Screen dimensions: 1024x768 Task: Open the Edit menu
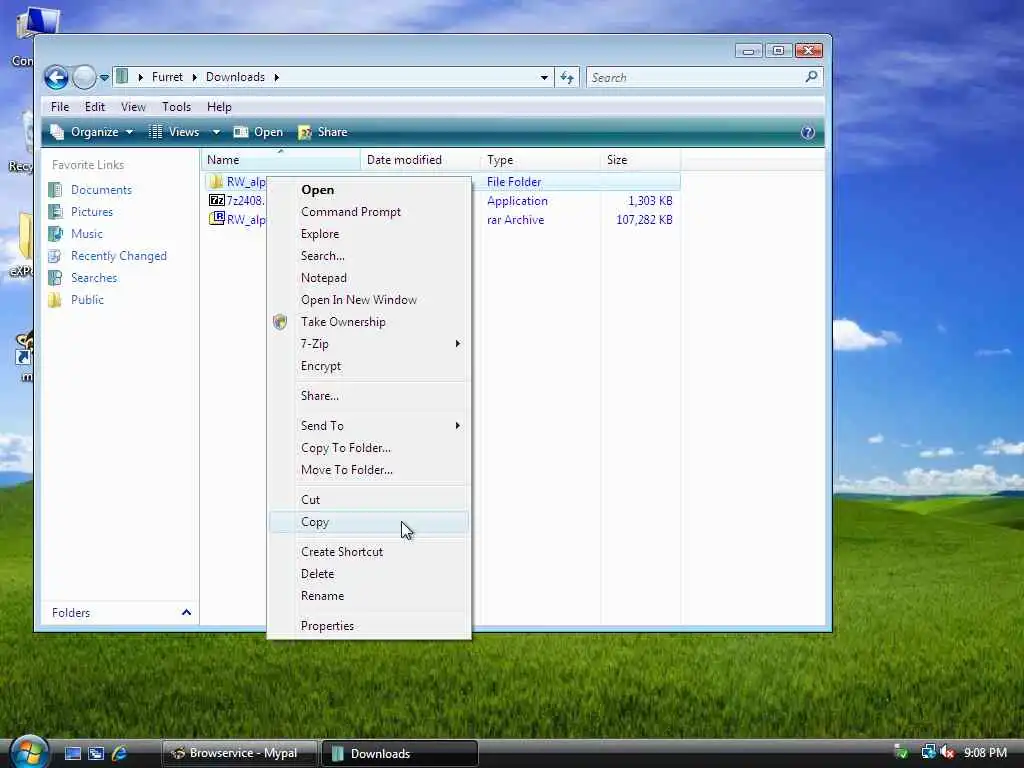95,106
